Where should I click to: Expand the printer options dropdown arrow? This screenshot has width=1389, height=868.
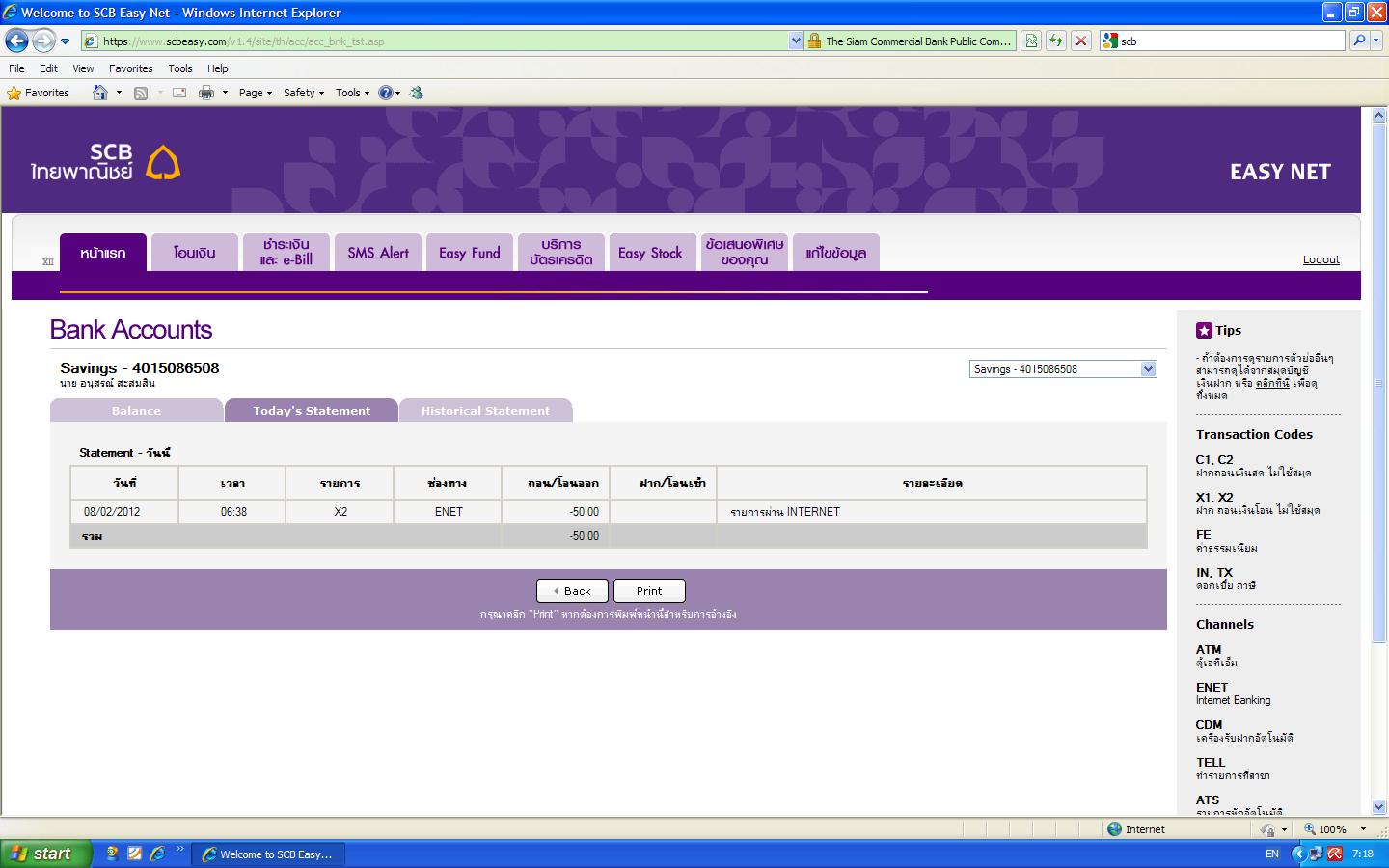pos(225,93)
